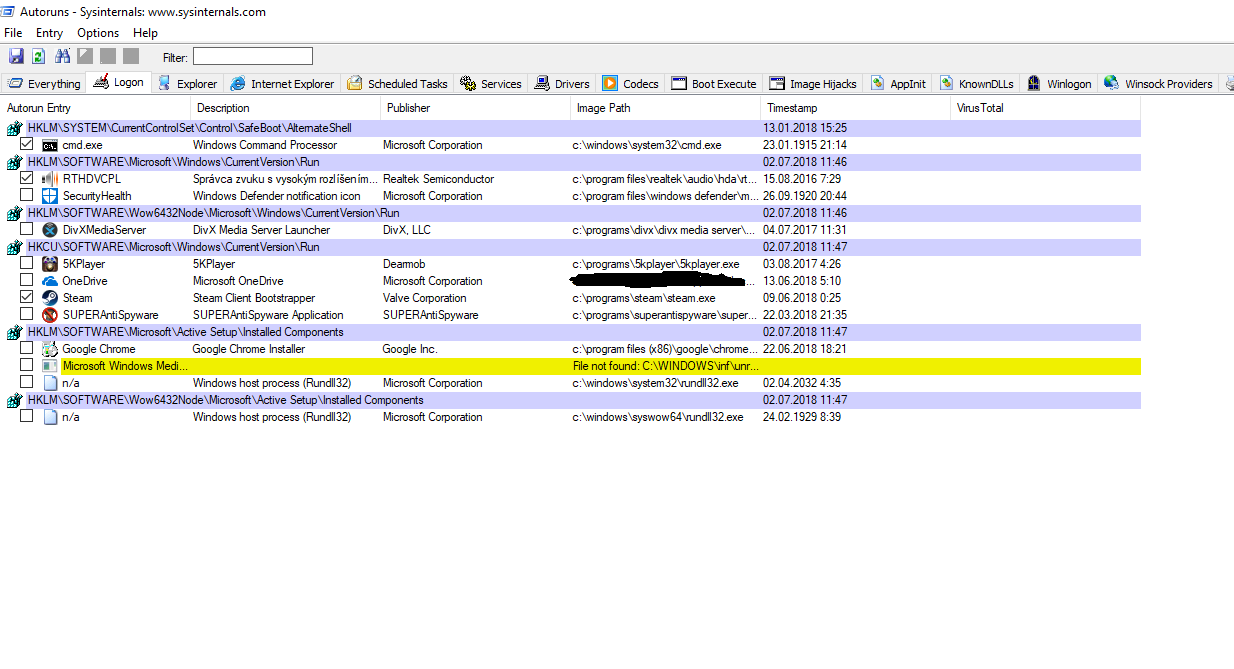
Task: Switch to the KnownDLLs tab
Action: (976, 84)
